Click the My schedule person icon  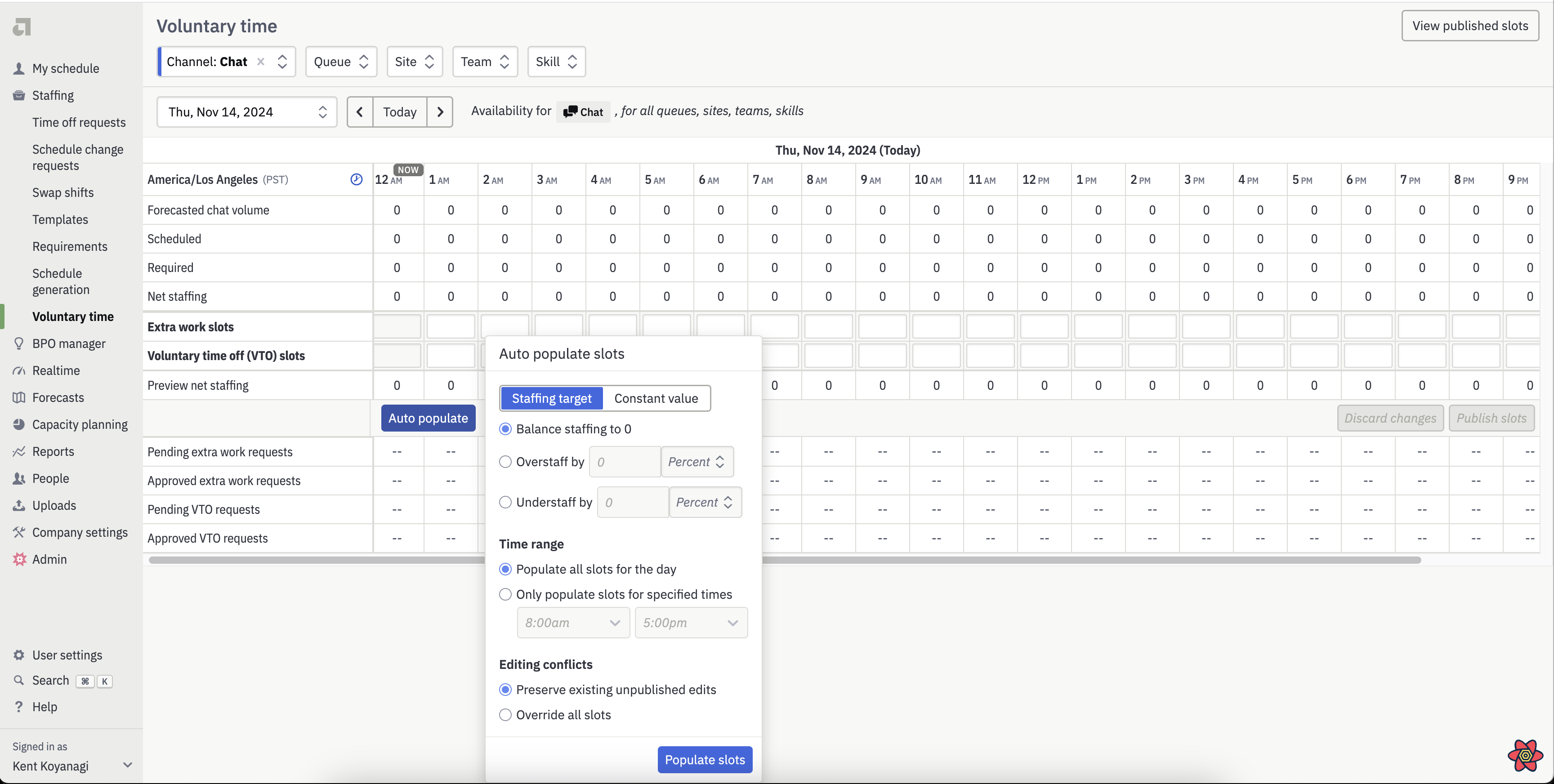19,68
